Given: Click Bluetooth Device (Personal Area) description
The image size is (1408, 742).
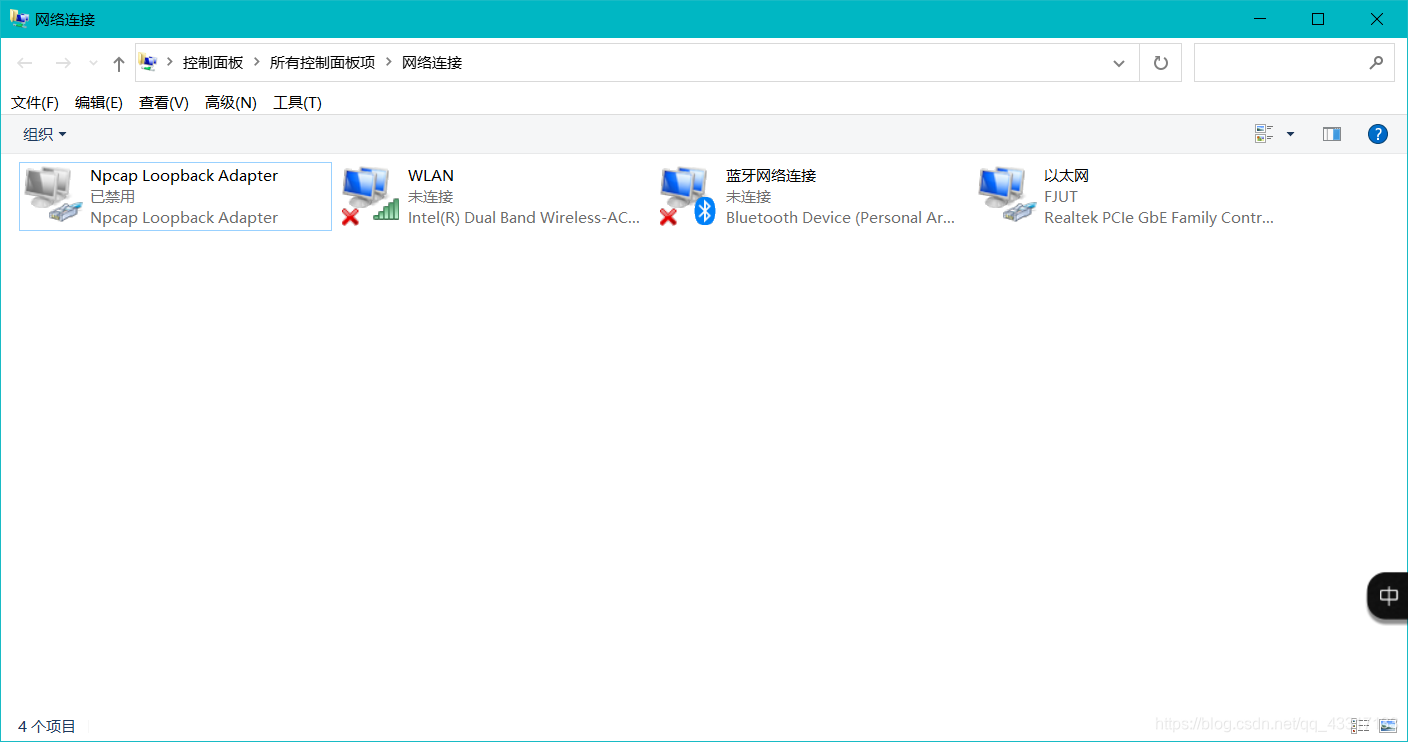Looking at the screenshot, I should [x=841, y=217].
